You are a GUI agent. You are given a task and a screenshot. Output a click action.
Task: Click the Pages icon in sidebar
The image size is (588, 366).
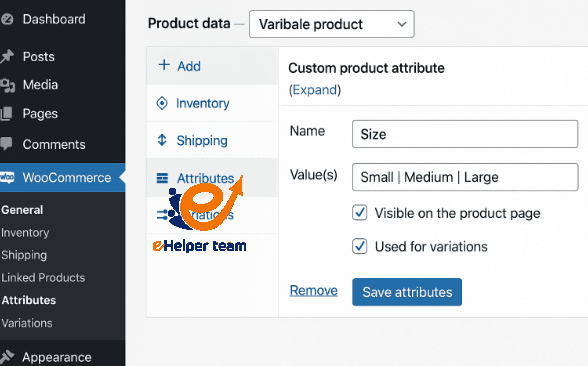click(6, 114)
